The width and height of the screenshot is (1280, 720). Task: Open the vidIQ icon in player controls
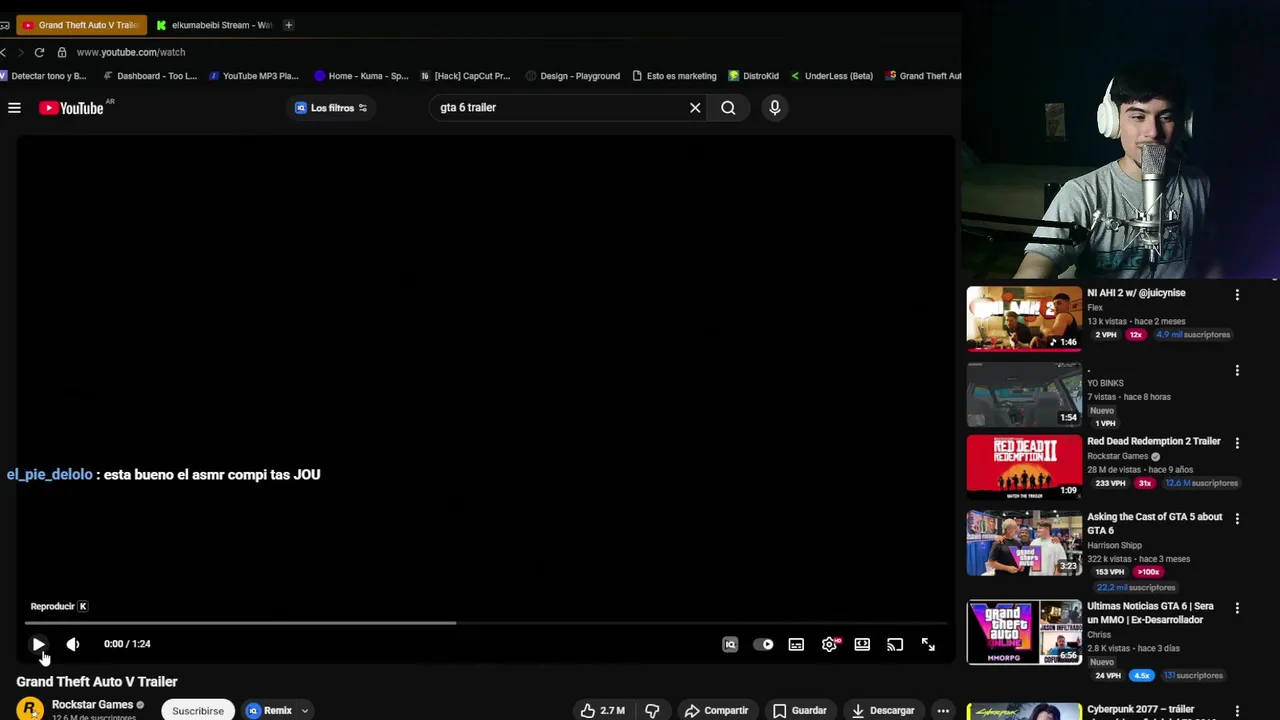(730, 645)
